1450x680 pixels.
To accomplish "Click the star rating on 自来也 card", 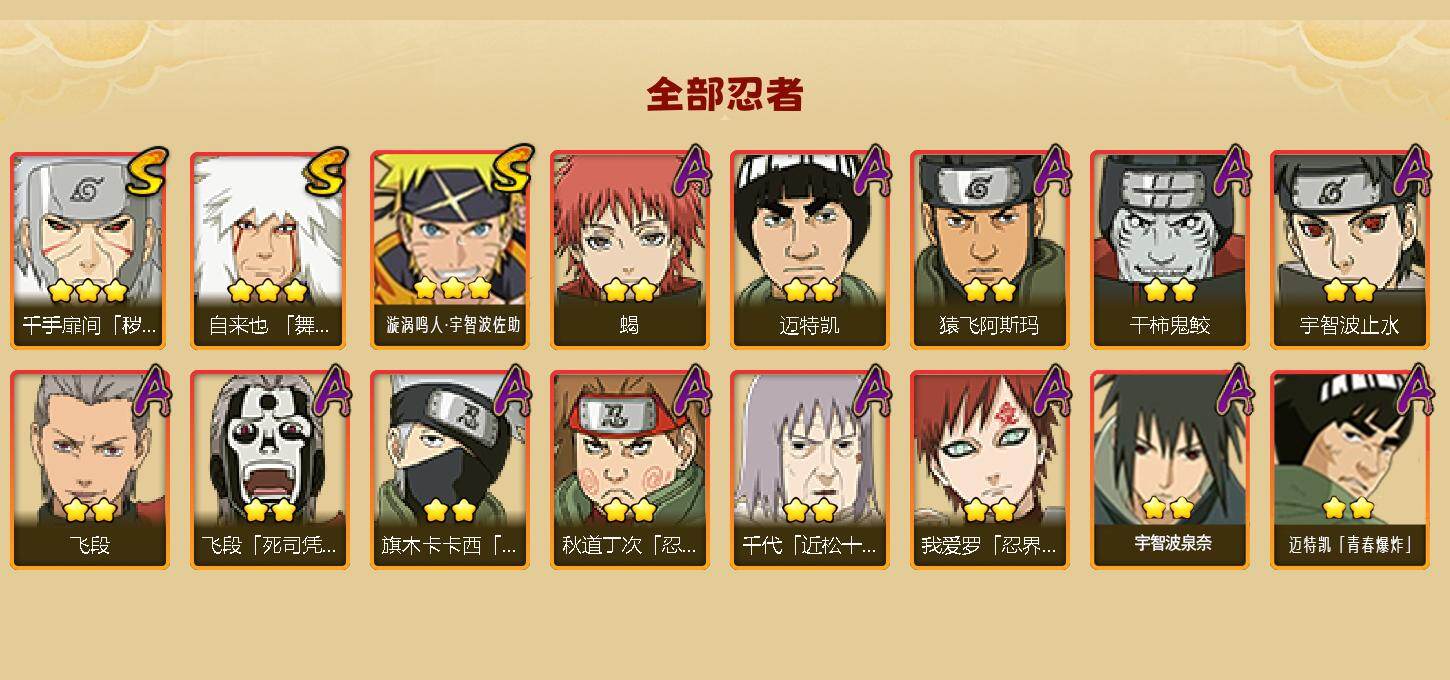I will tap(267, 291).
